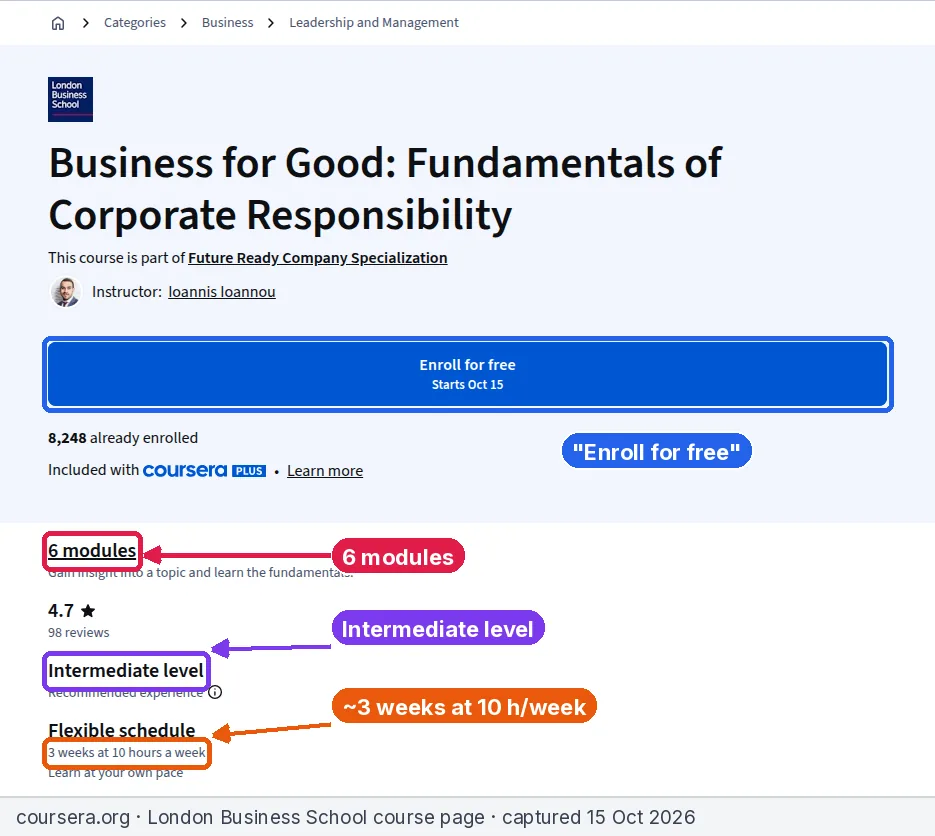
Task: View instructor Ioannis Ioannou profile link
Action: [x=222, y=292]
